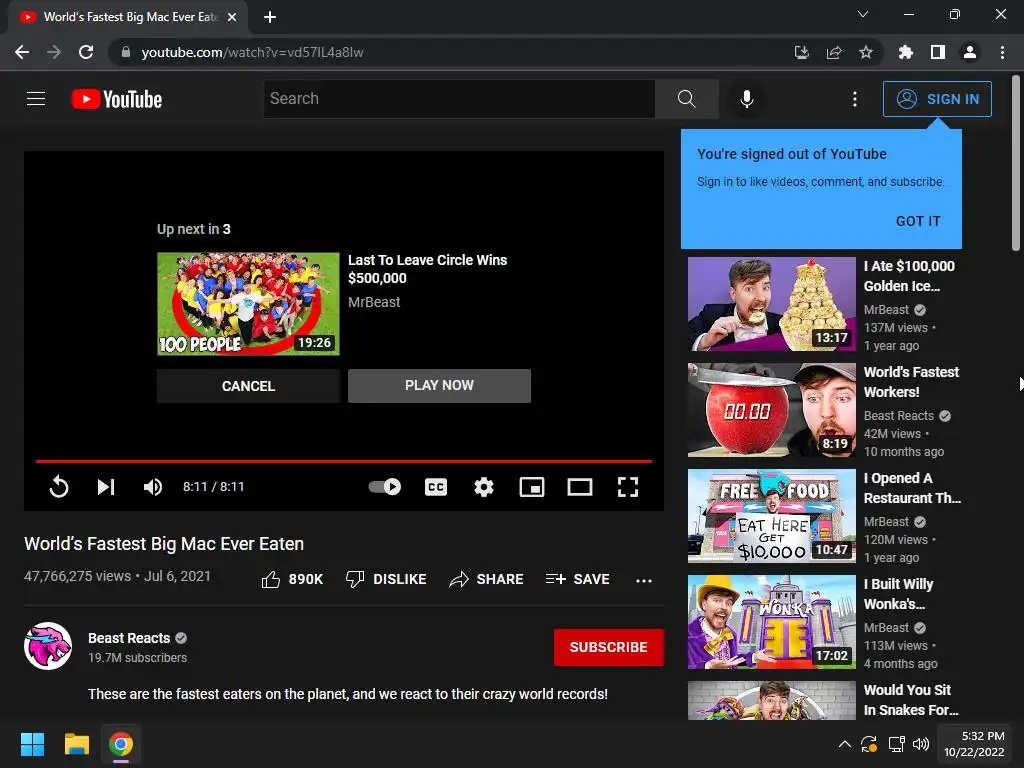Viewport: 1024px width, 768px height.
Task: Toggle the autoplay switch
Action: pyautogui.click(x=385, y=487)
